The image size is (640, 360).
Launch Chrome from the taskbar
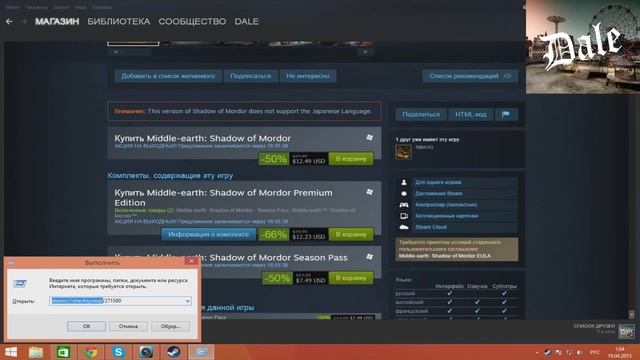pyautogui.click(x=91, y=352)
